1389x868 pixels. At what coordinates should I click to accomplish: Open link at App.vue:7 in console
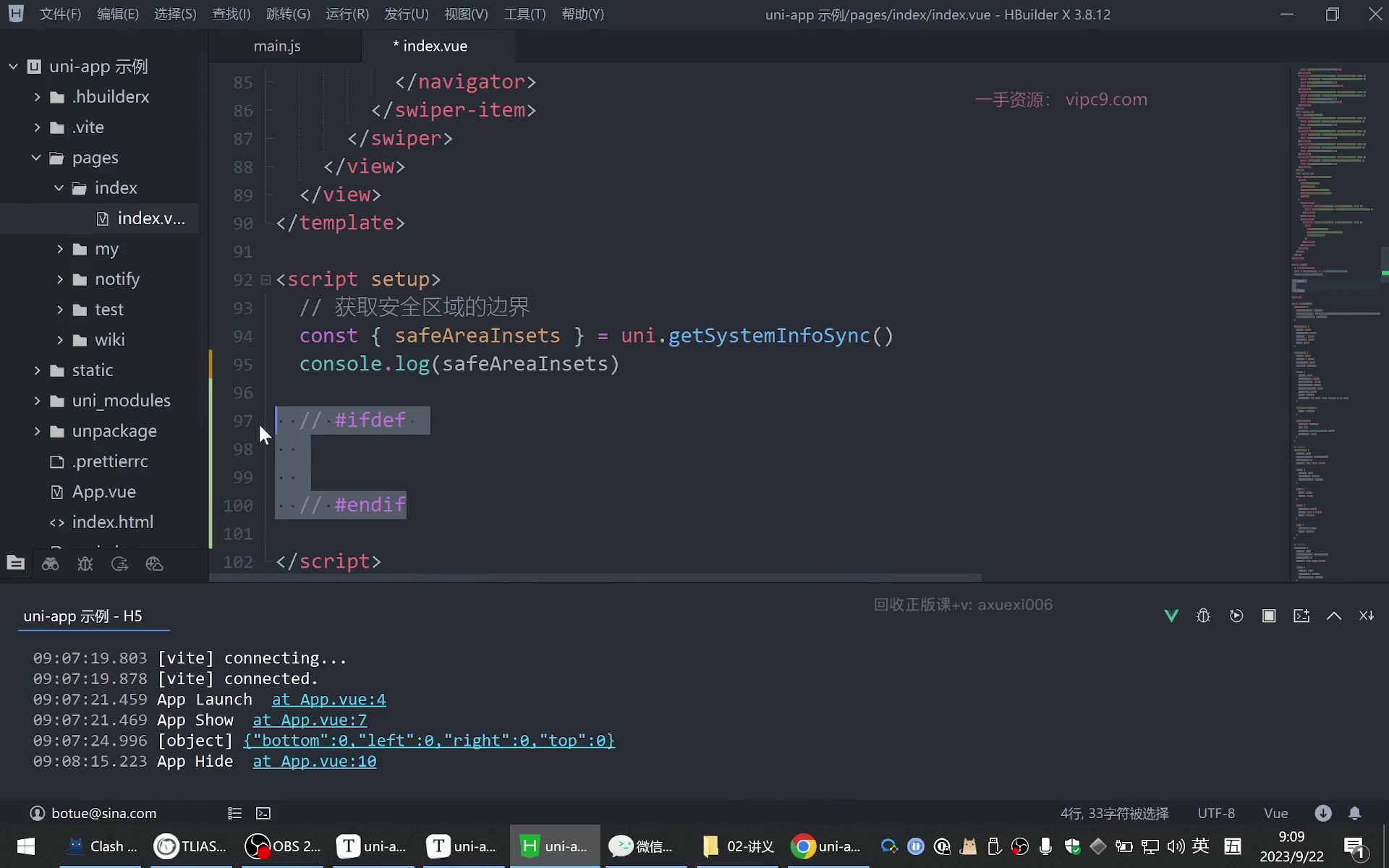click(310, 720)
